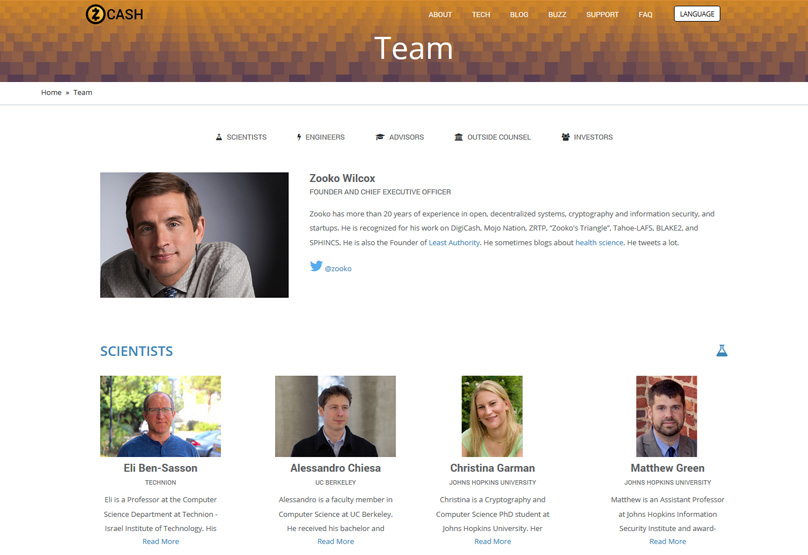Screen dimensions: 808x555
Task: Read More about Matthew Green
Action: tap(667, 541)
